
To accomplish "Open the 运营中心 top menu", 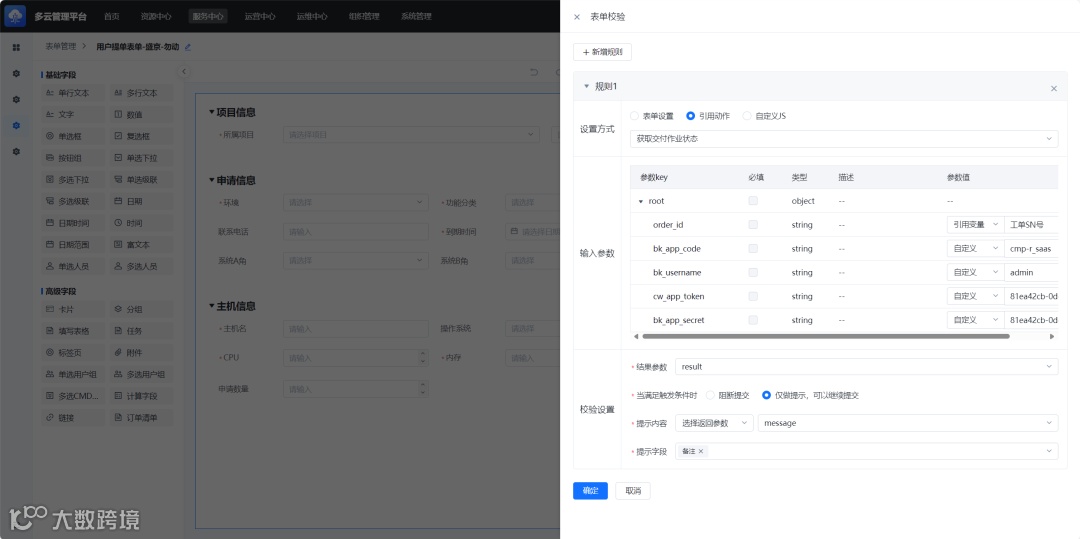I will click(260, 17).
